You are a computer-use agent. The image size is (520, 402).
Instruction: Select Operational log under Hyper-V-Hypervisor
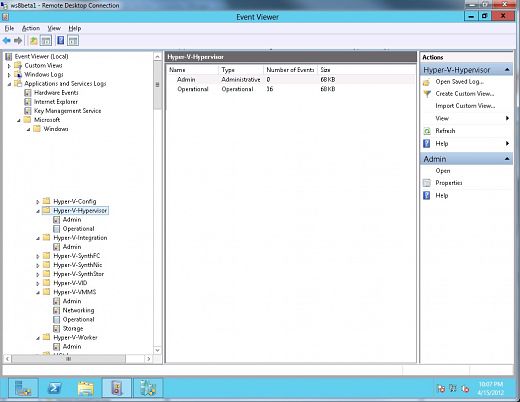(78, 229)
